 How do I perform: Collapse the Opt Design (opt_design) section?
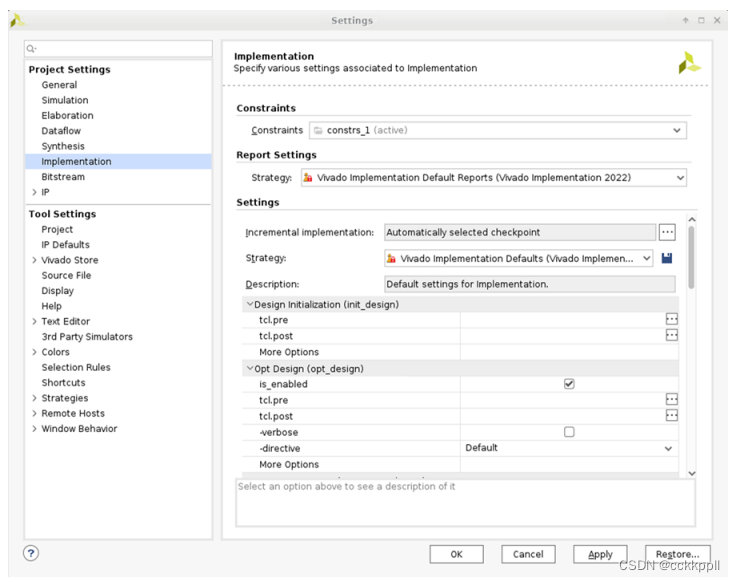[250, 368]
